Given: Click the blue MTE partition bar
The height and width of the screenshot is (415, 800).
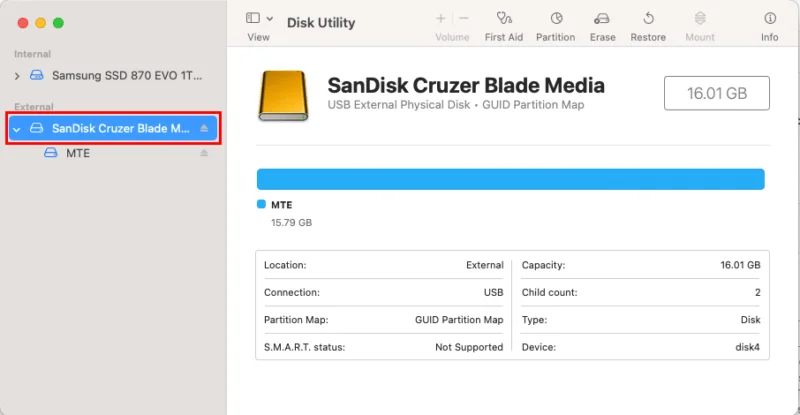Looking at the screenshot, I should [510, 179].
